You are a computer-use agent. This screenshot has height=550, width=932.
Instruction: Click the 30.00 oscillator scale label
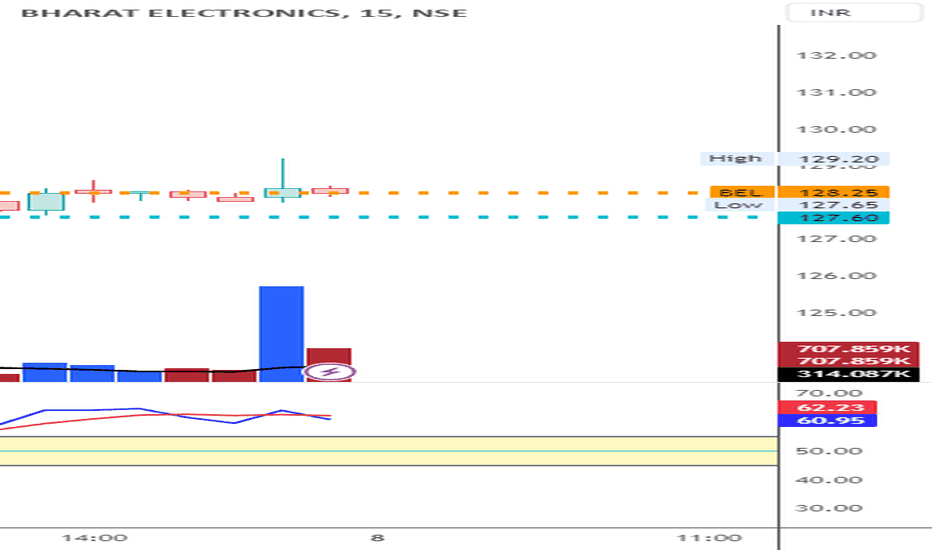pos(829,508)
